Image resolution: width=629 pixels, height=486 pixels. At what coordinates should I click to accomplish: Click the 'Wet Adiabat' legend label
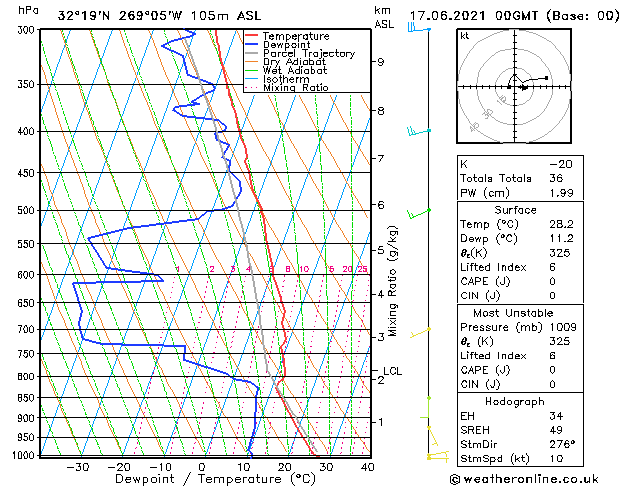point(295,70)
